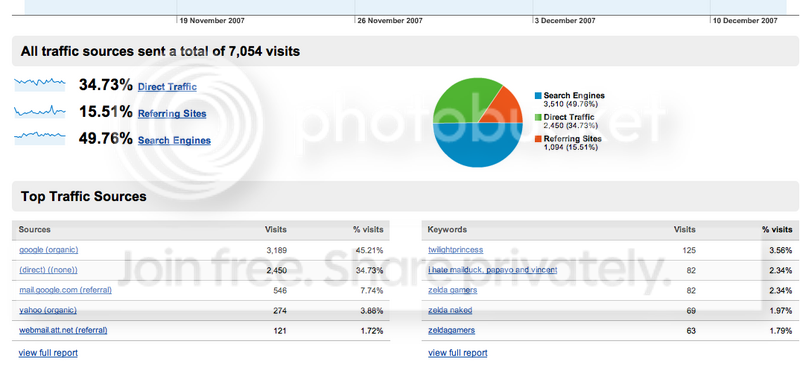Open the Direct Traffic link
The width and height of the screenshot is (800, 382).
167,87
